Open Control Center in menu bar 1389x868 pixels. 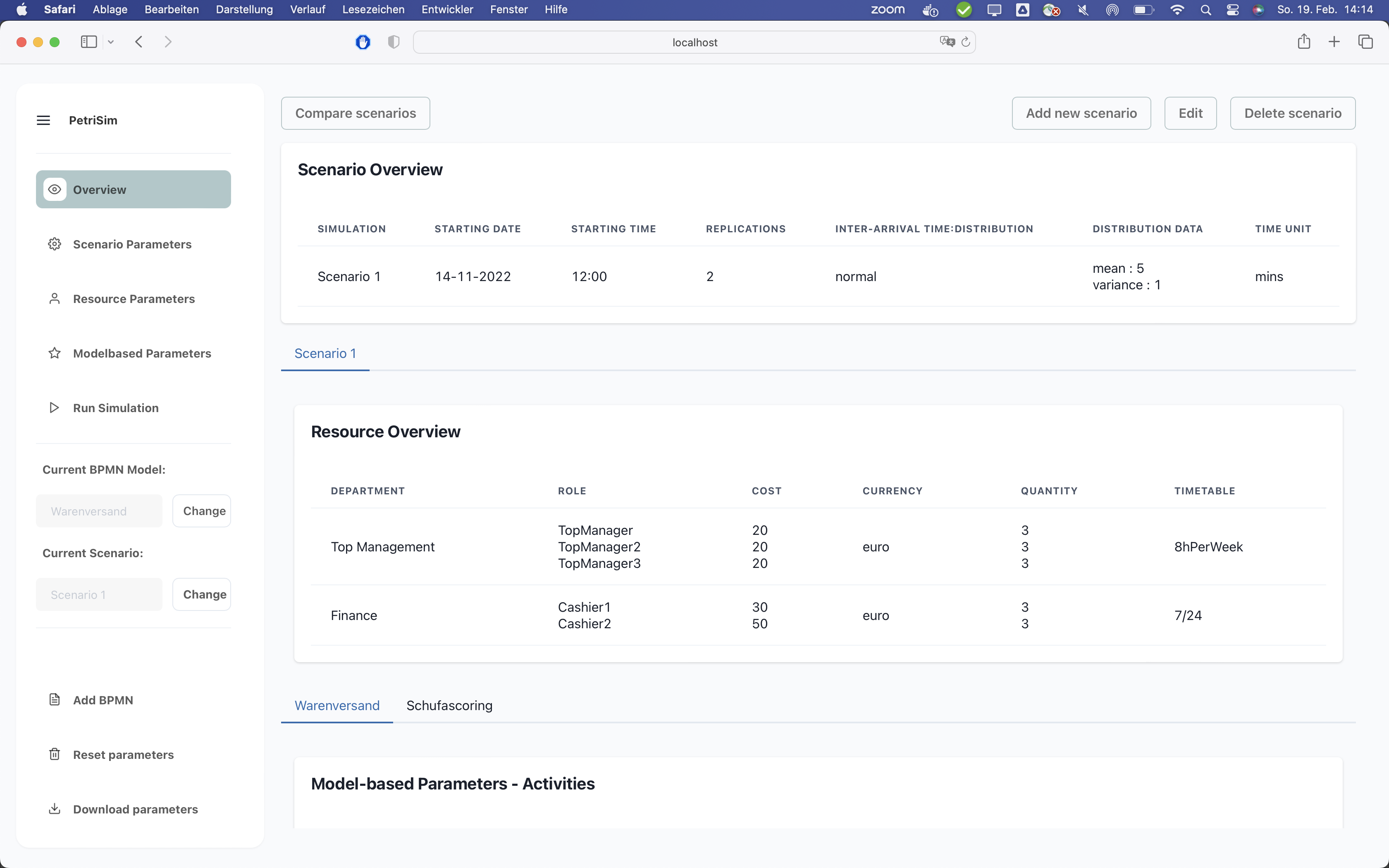(x=1232, y=10)
